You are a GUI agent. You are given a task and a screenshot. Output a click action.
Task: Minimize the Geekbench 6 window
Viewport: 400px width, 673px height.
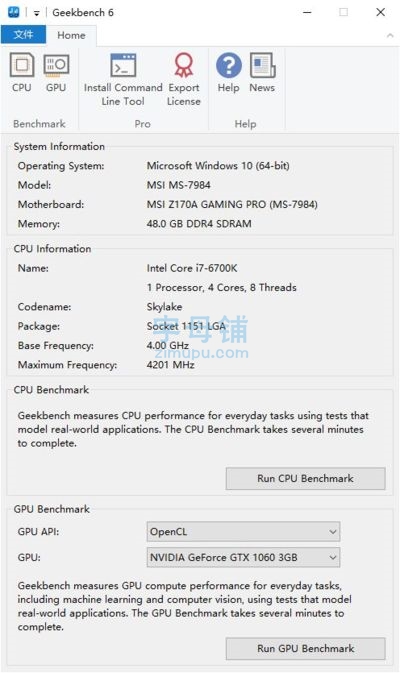(307, 12)
